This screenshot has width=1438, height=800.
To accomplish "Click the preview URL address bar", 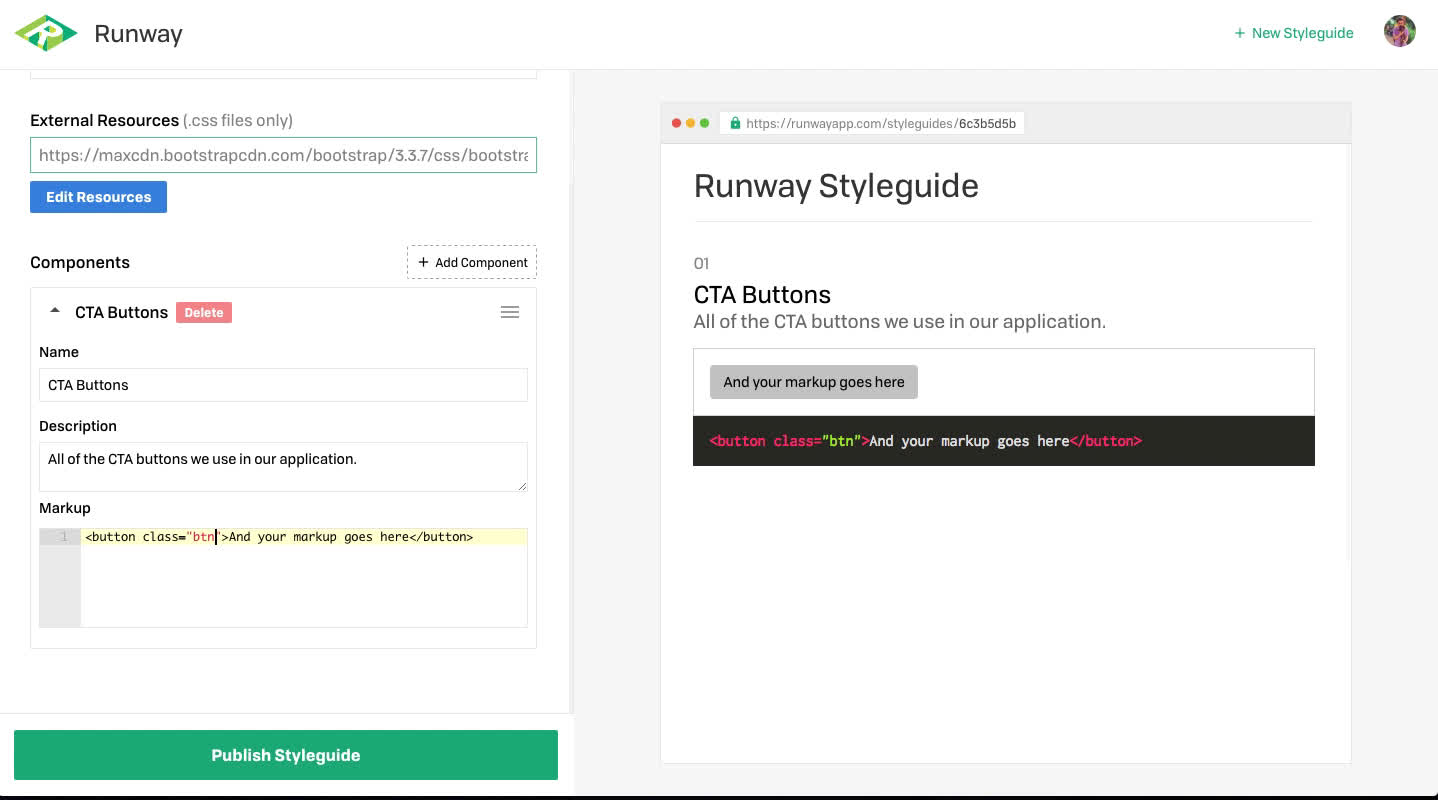I will tap(880, 124).
